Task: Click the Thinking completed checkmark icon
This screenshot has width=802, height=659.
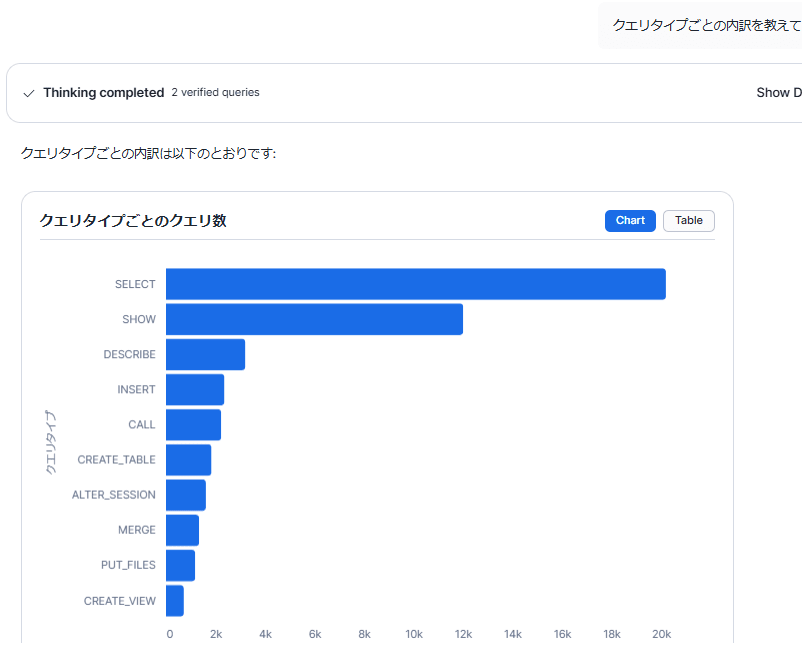Action: (29, 93)
